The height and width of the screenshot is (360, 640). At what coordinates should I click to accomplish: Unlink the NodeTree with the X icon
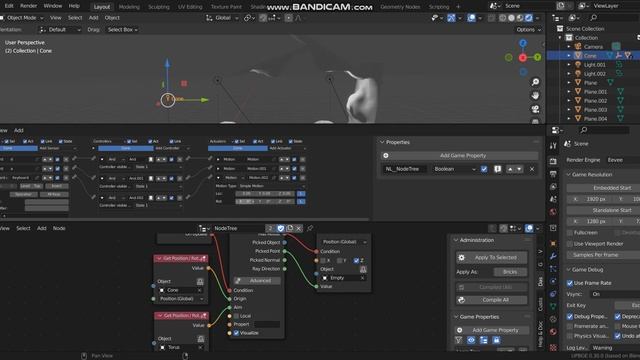click(x=299, y=228)
